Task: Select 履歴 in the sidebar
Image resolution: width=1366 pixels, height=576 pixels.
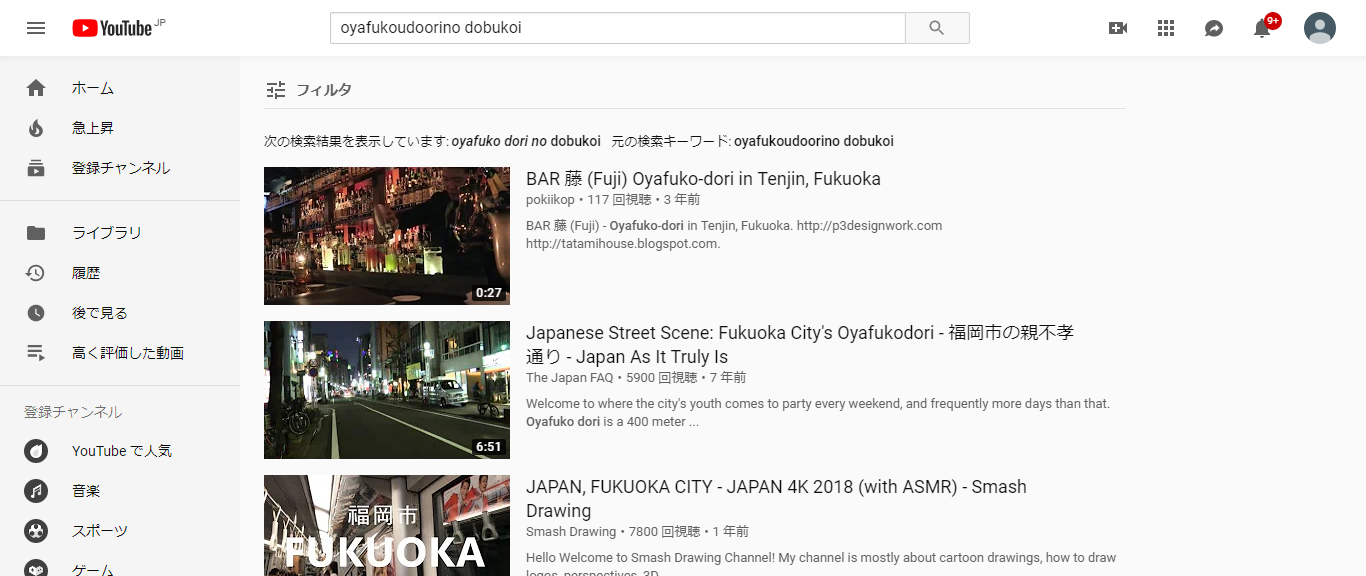Action: tap(86, 273)
